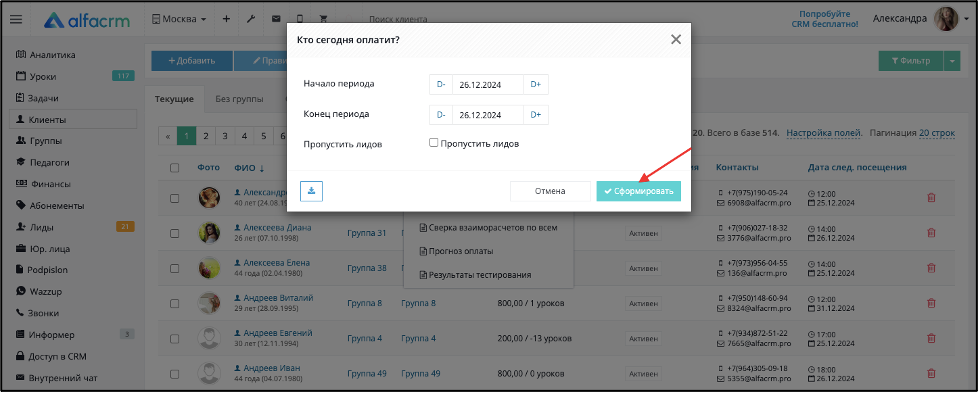Click the wrench settings icon
The image size is (979, 393).
point(251,19)
